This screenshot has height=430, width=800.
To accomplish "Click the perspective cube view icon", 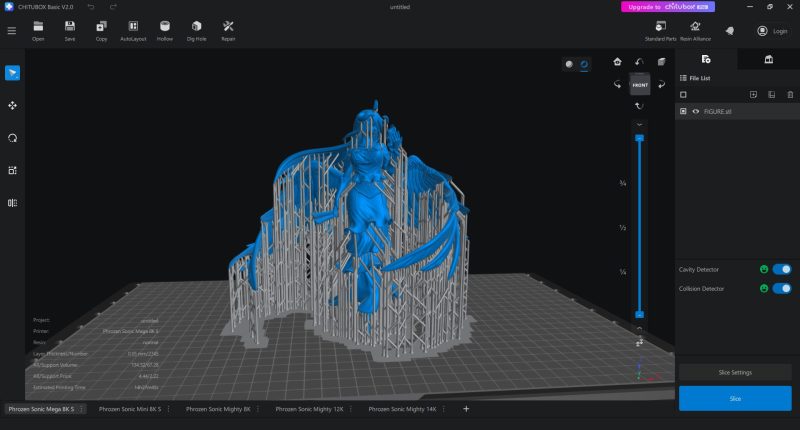I will 661,62.
